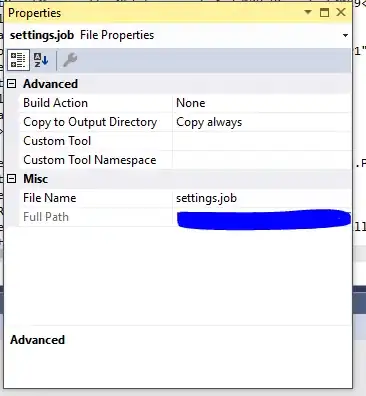Click the Custom Tool Namespace value field
The image size is (366, 396).
262,160
